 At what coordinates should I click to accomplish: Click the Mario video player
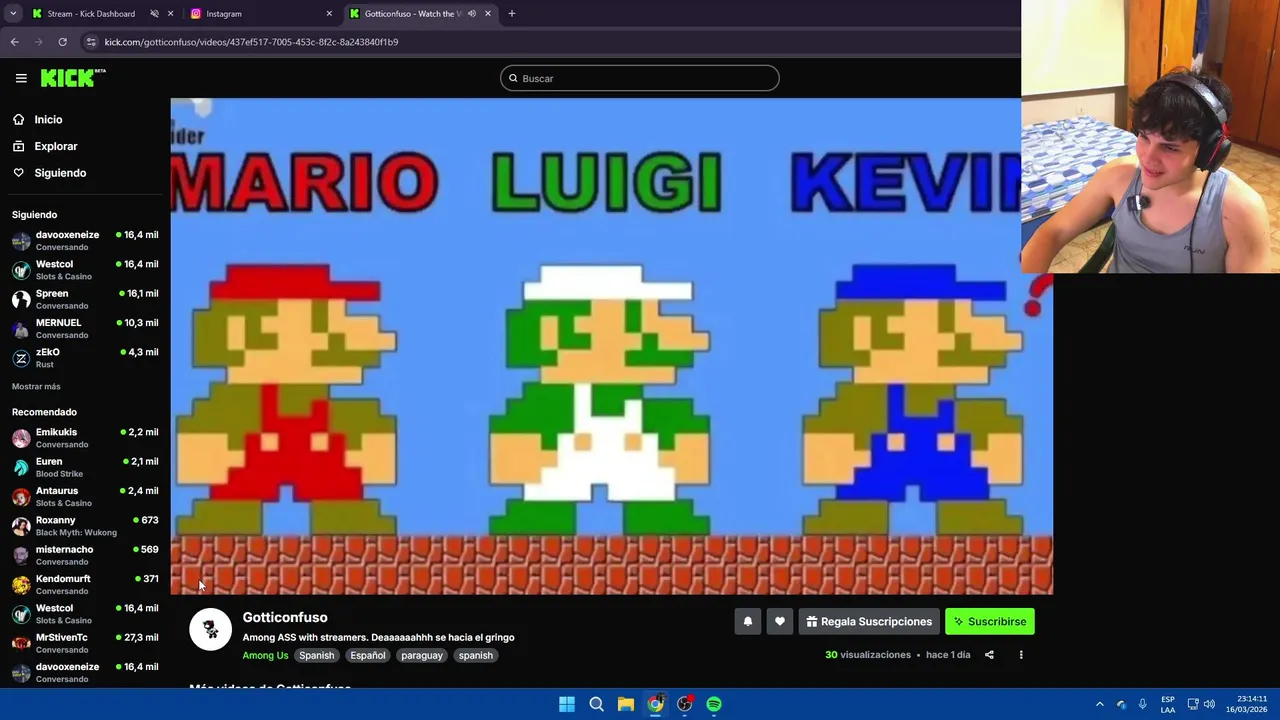[x=611, y=346]
